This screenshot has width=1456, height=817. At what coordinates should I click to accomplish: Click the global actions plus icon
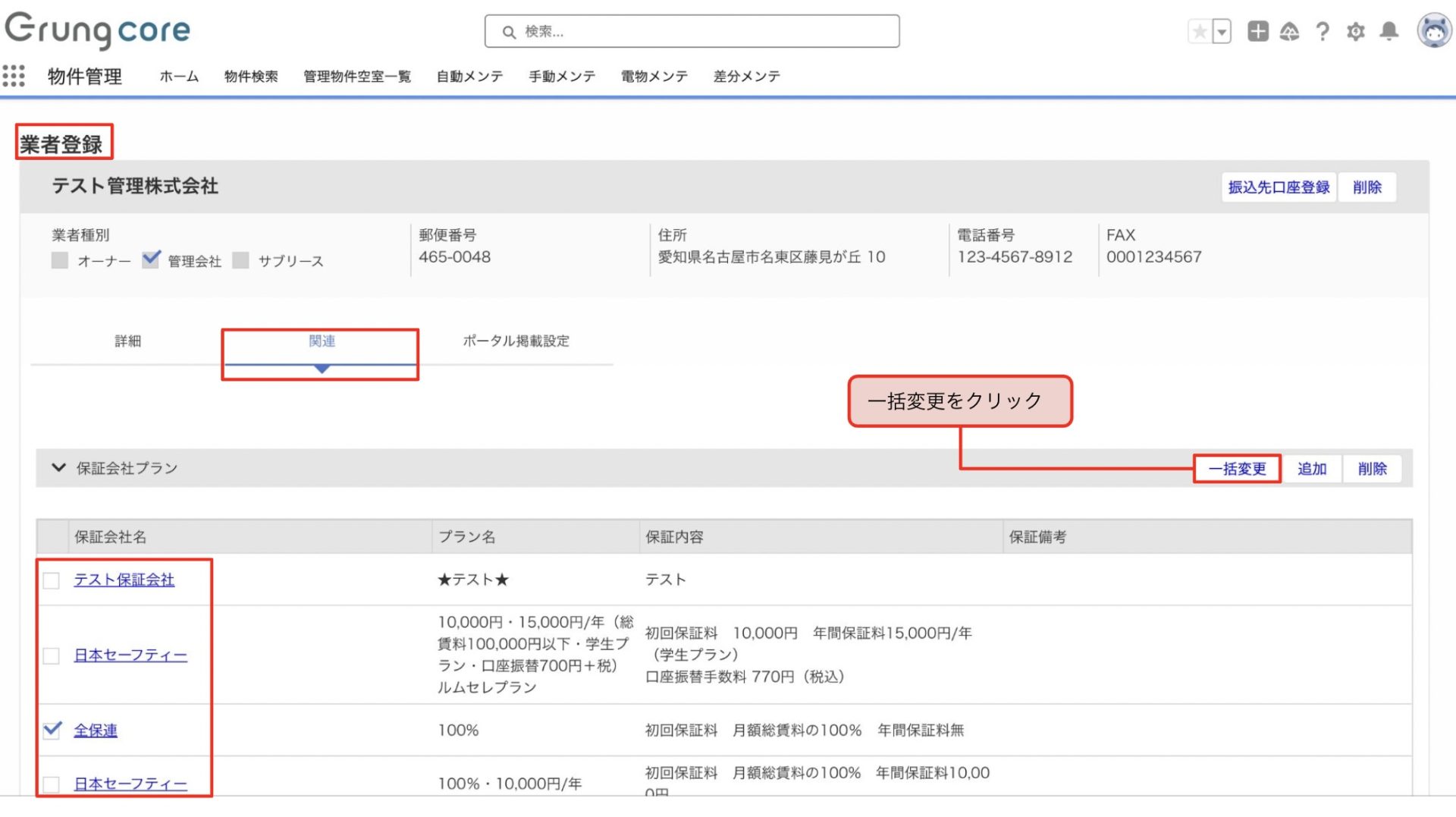click(1257, 32)
